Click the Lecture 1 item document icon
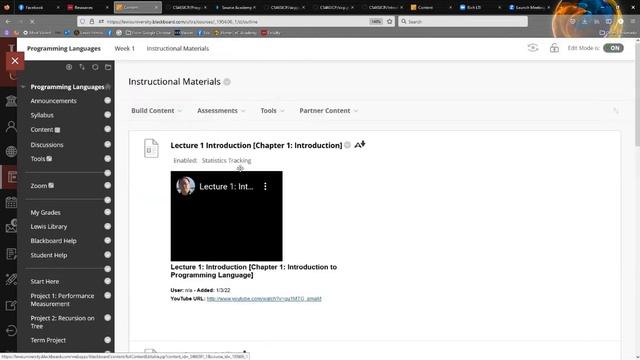The height and width of the screenshot is (360, 640). point(151,148)
